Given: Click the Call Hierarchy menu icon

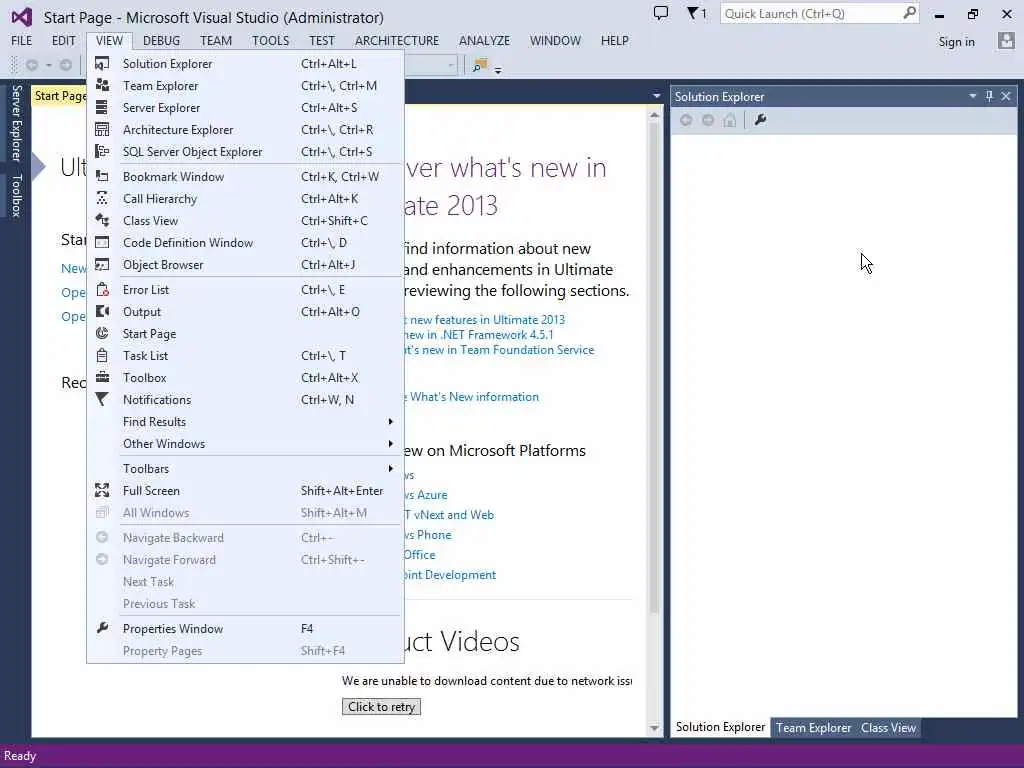Looking at the screenshot, I should point(102,199).
